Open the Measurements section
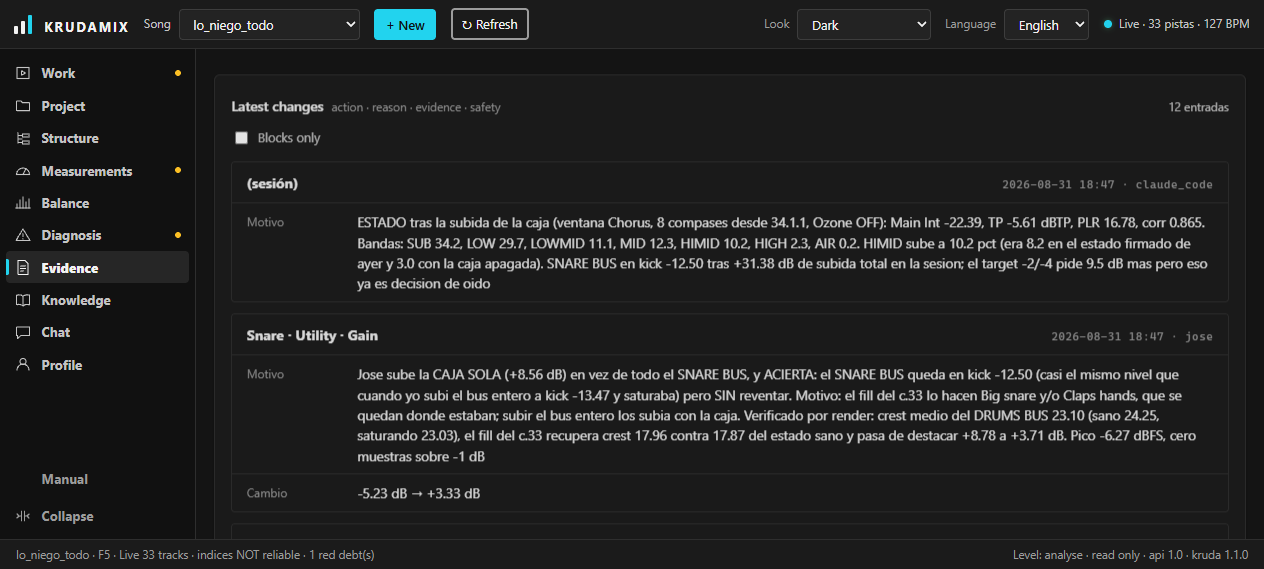Screen dimensions: 1264x569 [97, 171]
